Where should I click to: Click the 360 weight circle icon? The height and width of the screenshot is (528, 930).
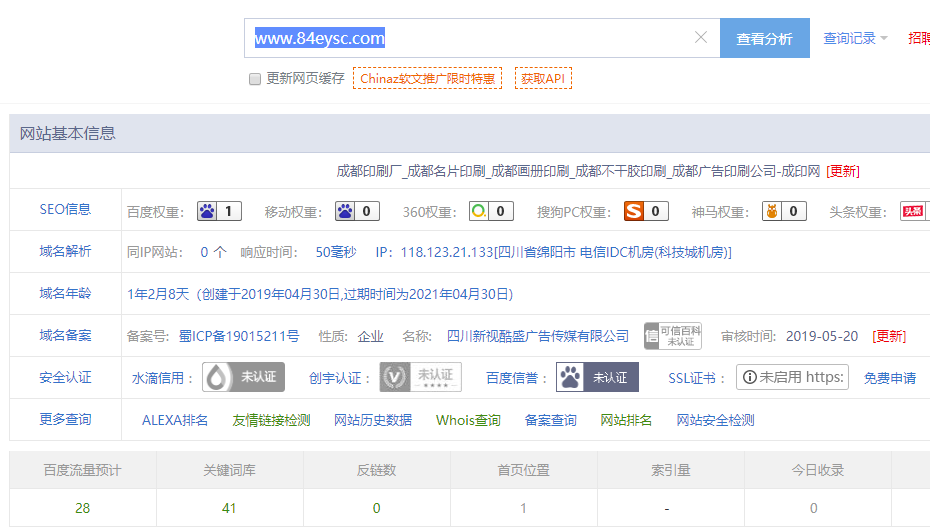click(480, 211)
